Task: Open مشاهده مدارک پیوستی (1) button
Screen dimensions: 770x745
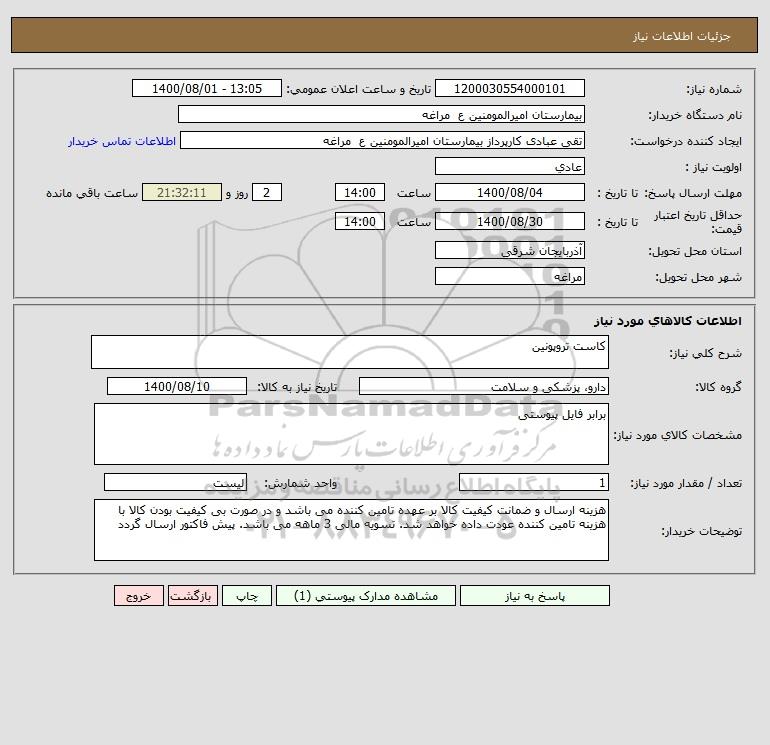Action: pos(366,596)
